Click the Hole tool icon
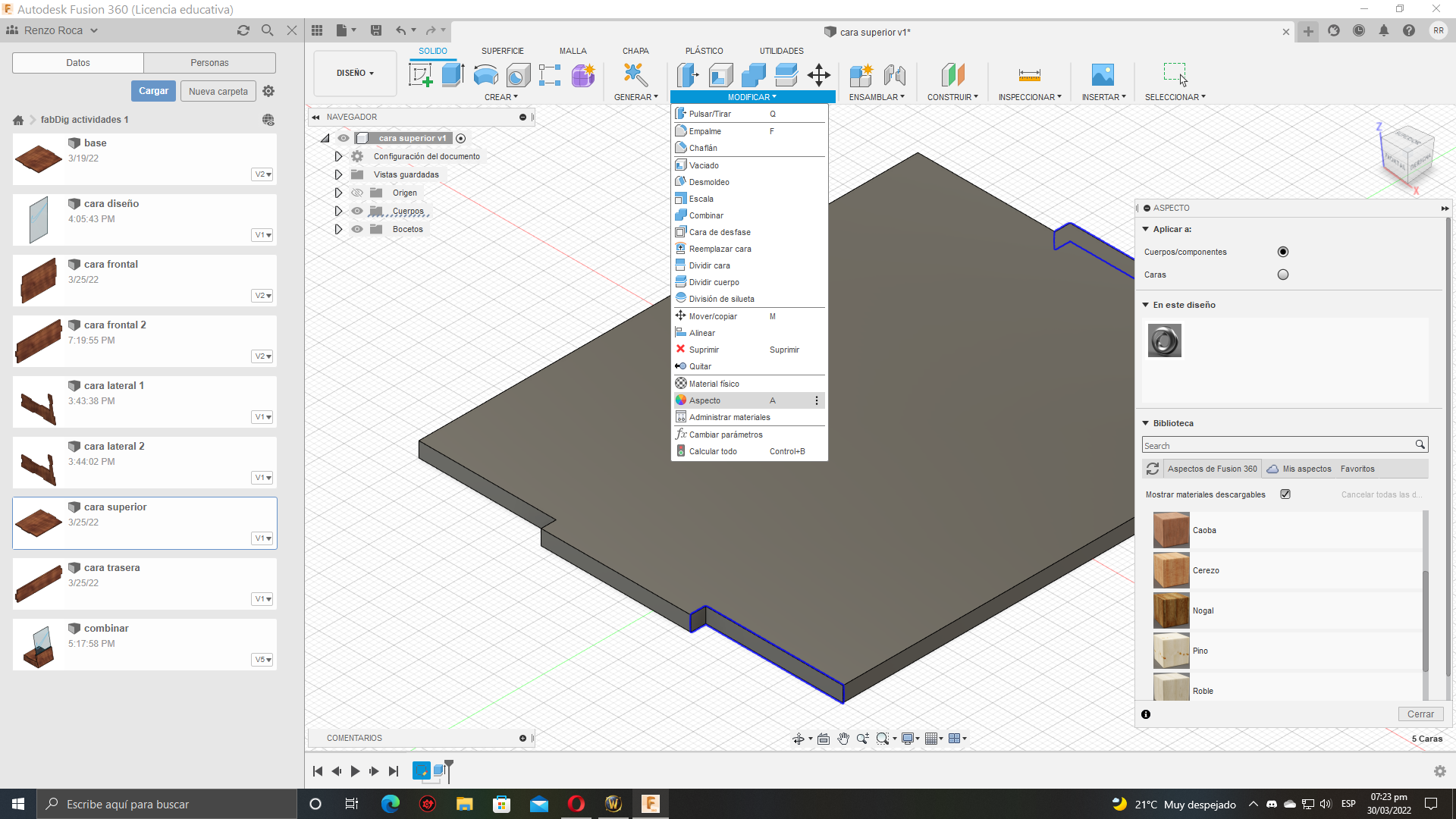This screenshot has height=819, width=1456. [518, 75]
